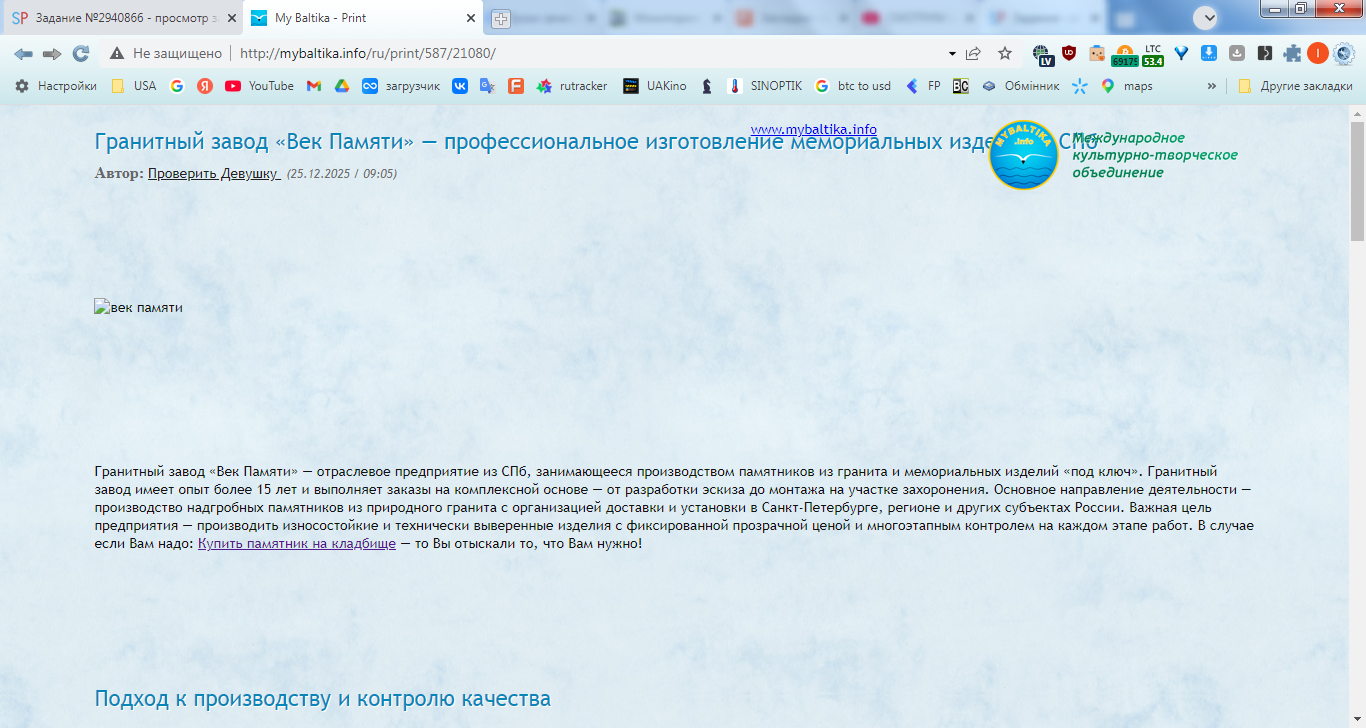The image size is (1366, 728).
Task: Open the blue download-arrow extension
Action: (x=1209, y=53)
